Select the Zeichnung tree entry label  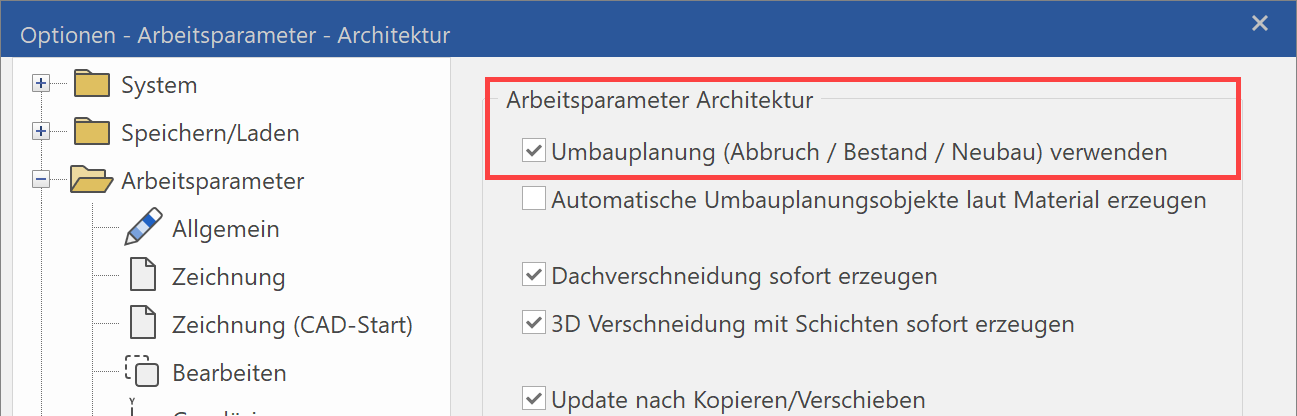coord(228,277)
